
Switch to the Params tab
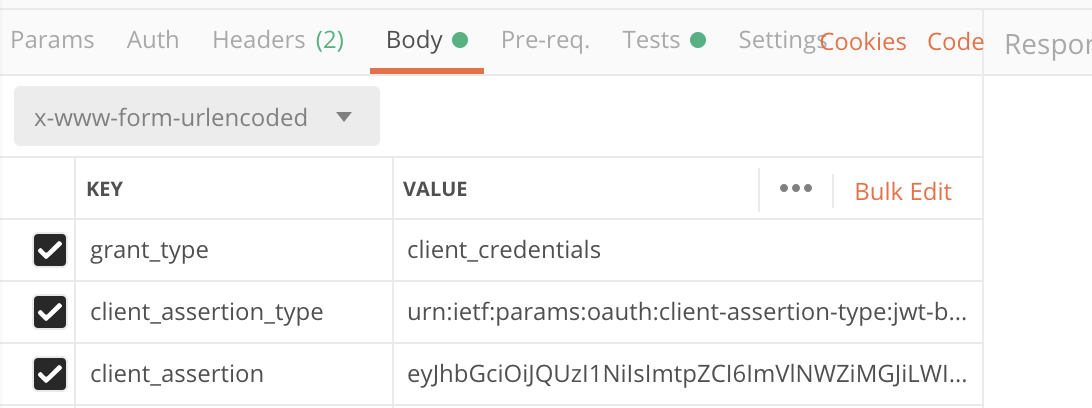pos(52,40)
